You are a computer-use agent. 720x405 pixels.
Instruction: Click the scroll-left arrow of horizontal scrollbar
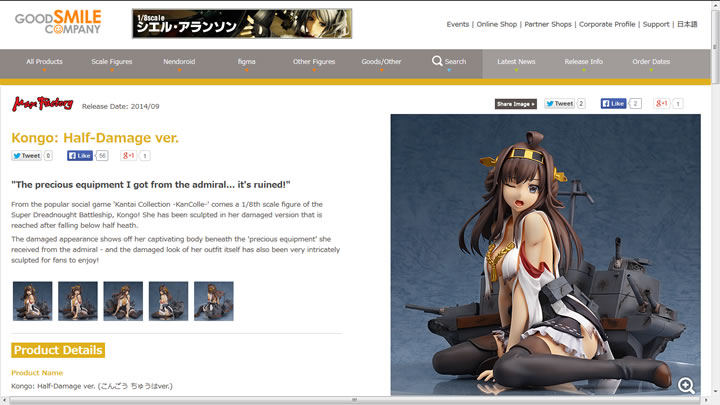pos(4,400)
